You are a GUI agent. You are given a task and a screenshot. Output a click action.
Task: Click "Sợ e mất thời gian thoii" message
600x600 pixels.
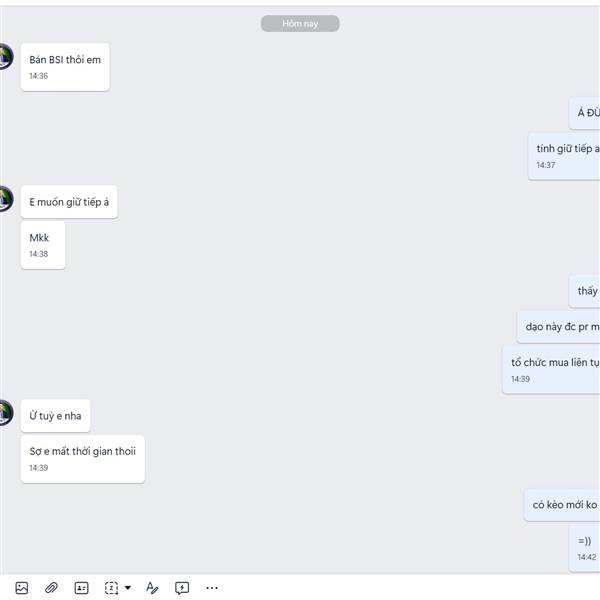tap(83, 459)
